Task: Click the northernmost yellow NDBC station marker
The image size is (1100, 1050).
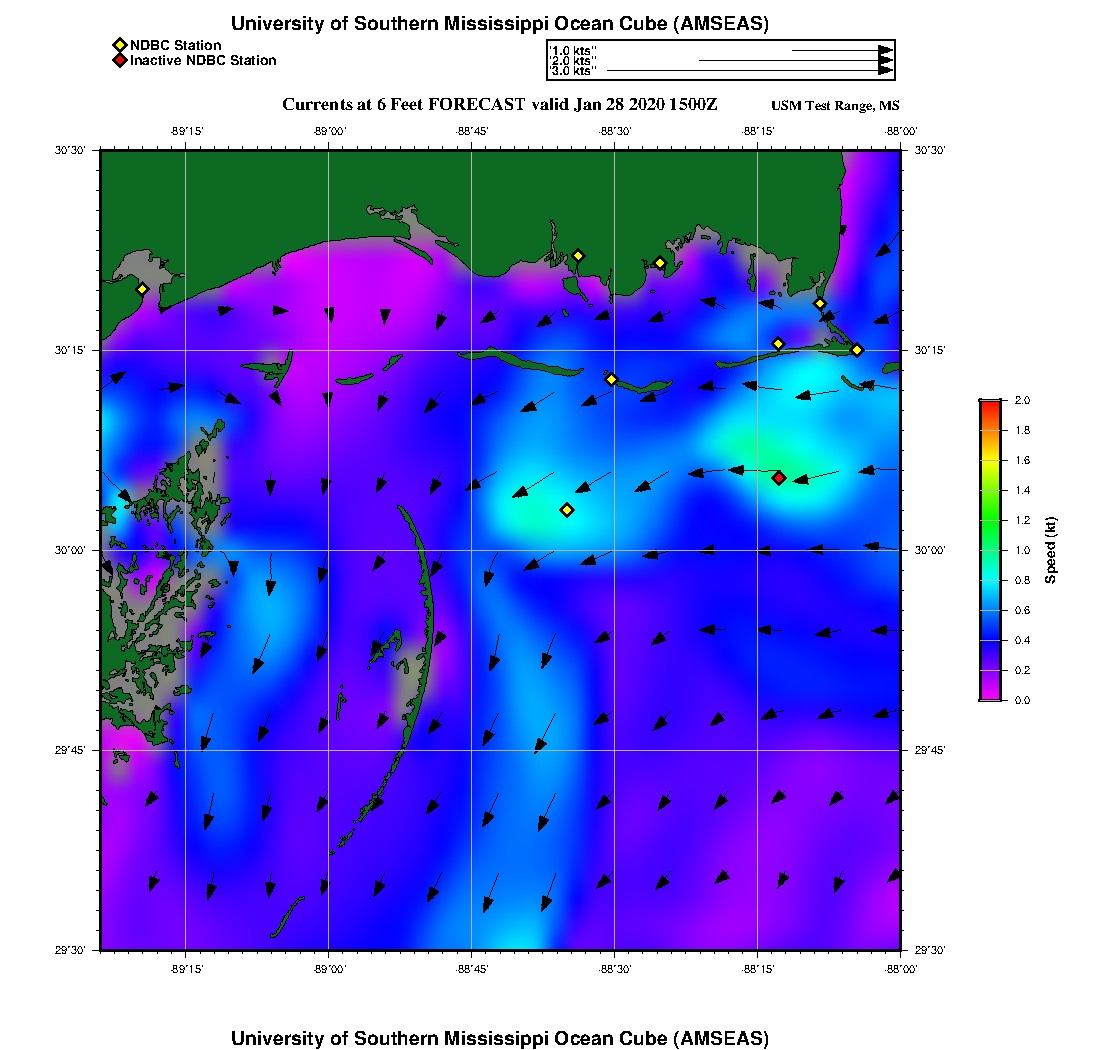Action: 578,256
